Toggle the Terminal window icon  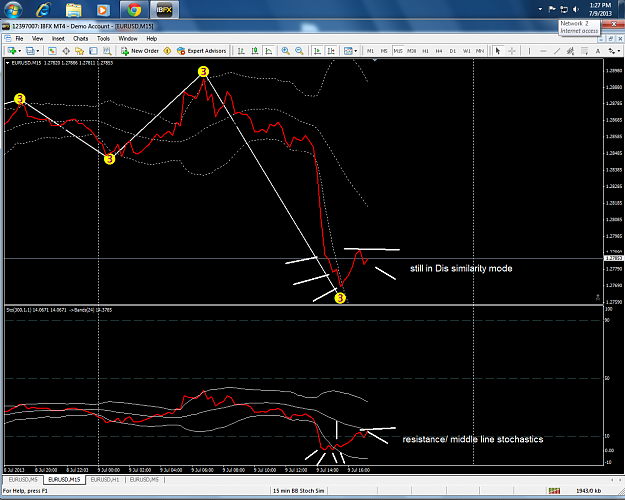click(x=93, y=51)
